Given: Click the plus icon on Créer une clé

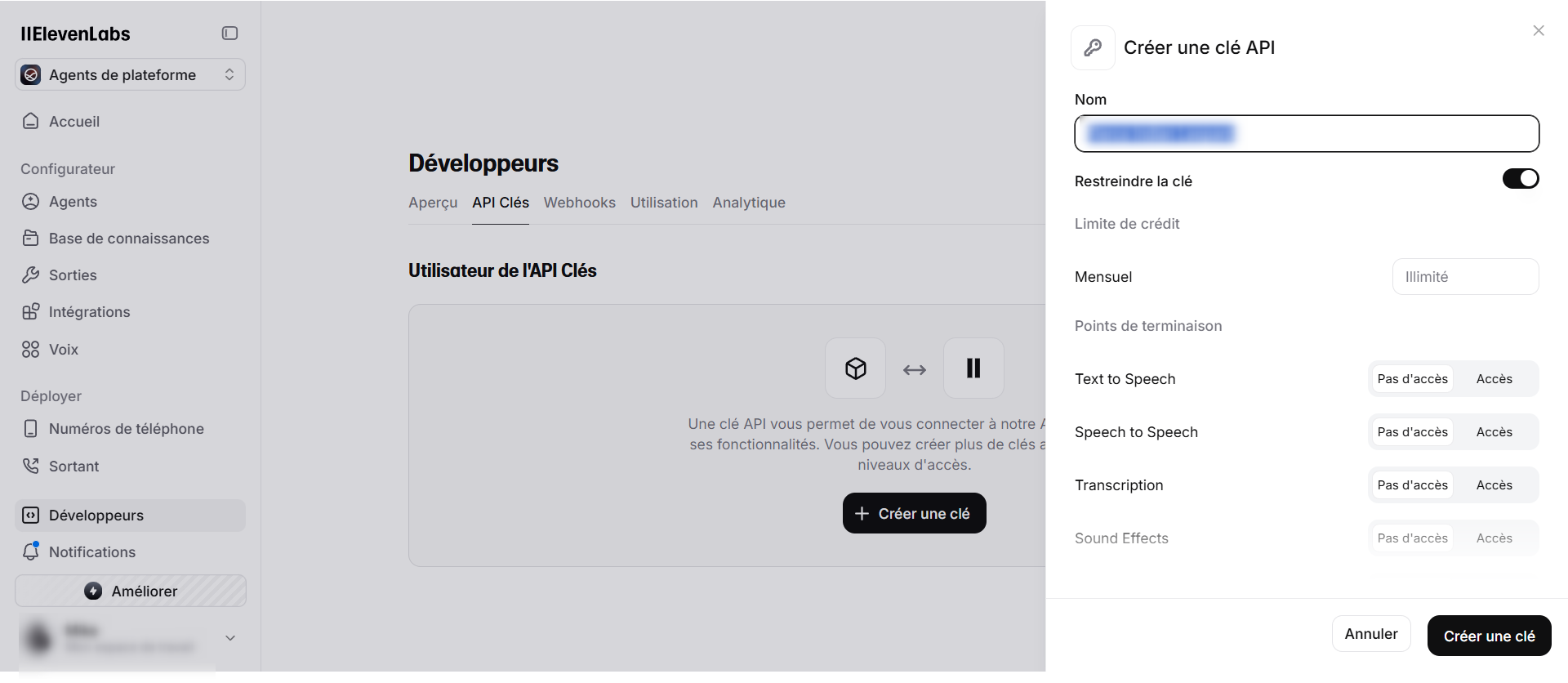Looking at the screenshot, I should point(862,513).
